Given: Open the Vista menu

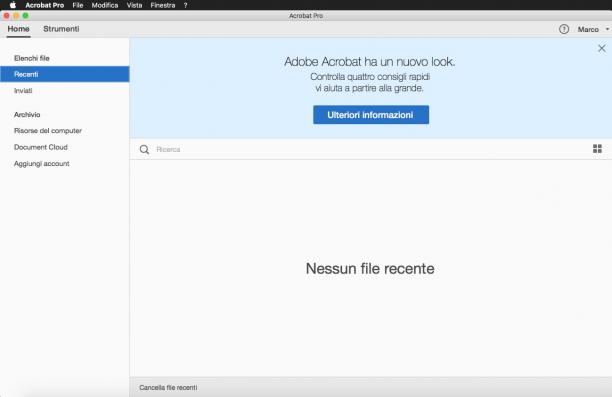Looking at the screenshot, I should [134, 5].
